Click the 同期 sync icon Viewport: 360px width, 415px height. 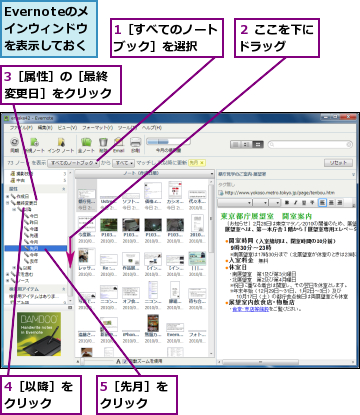pyautogui.click(x=14, y=143)
